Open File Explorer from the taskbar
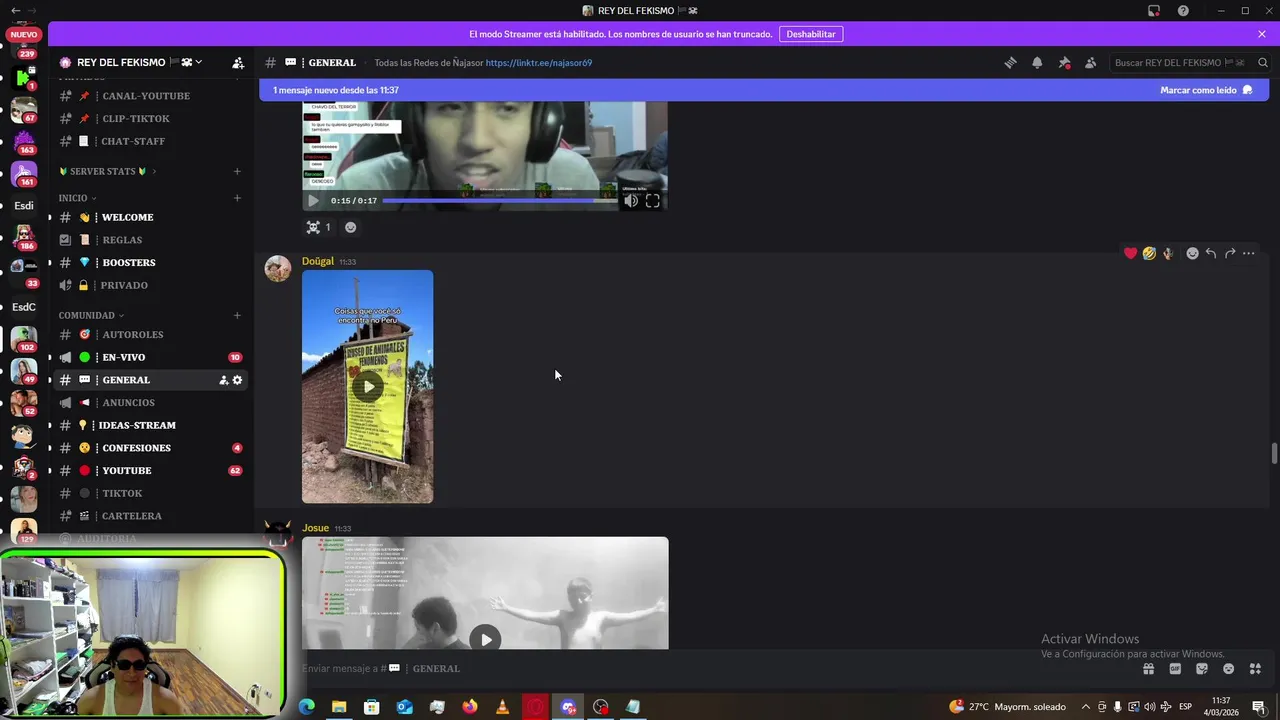The image size is (1280, 720). (x=339, y=707)
